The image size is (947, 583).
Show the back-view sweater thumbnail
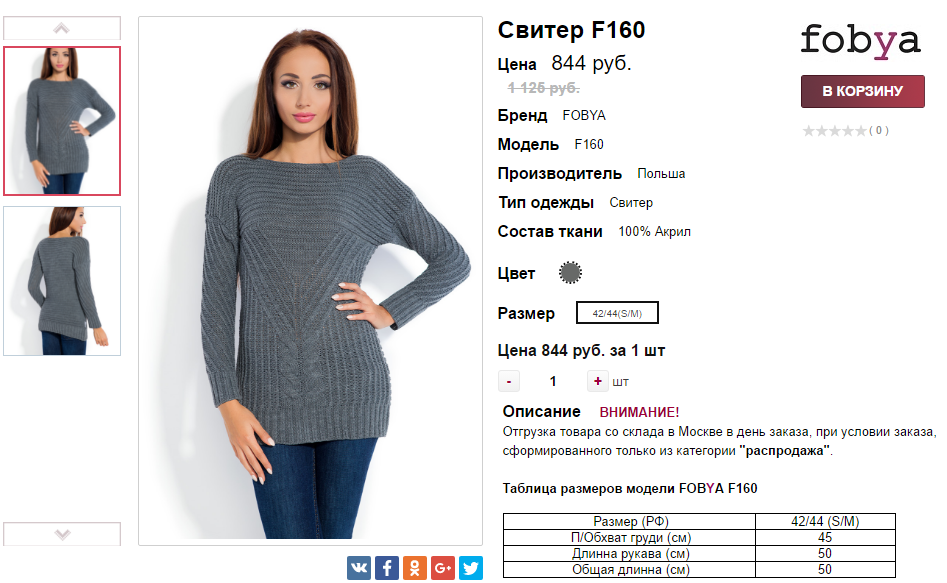pyautogui.click(x=62, y=281)
